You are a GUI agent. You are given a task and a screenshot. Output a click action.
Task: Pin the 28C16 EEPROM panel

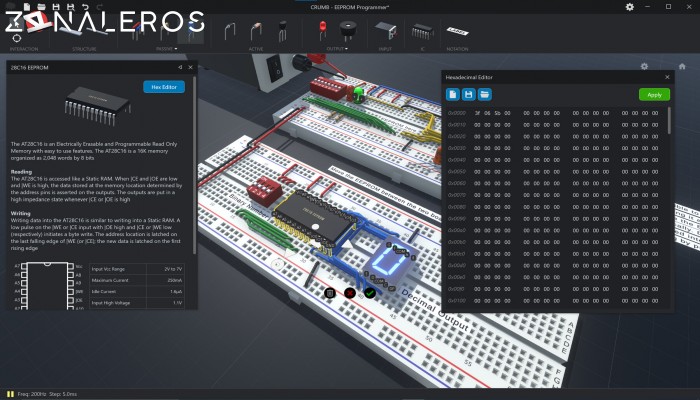pos(180,67)
